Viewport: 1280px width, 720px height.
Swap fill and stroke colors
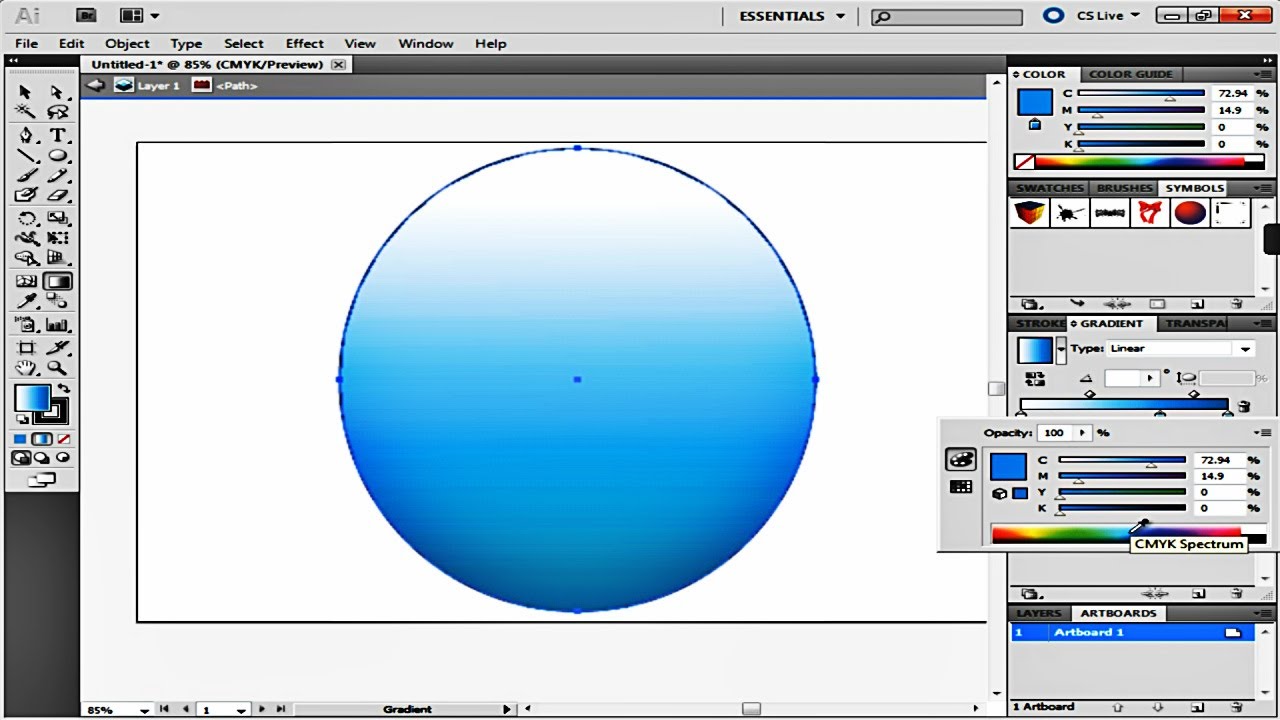pos(64,388)
